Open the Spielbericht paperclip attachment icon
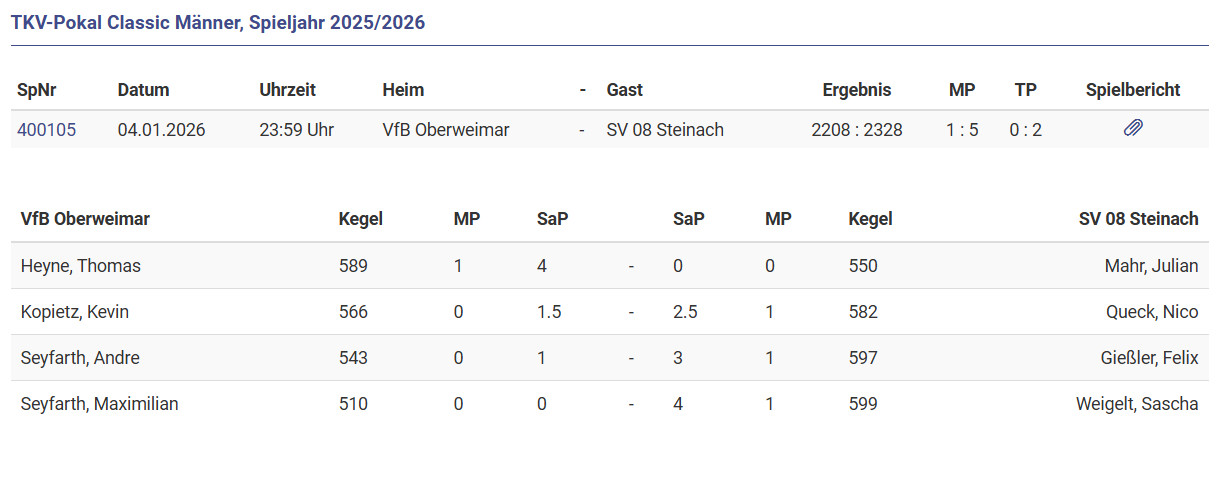This screenshot has height=484, width=1220. (1132, 129)
